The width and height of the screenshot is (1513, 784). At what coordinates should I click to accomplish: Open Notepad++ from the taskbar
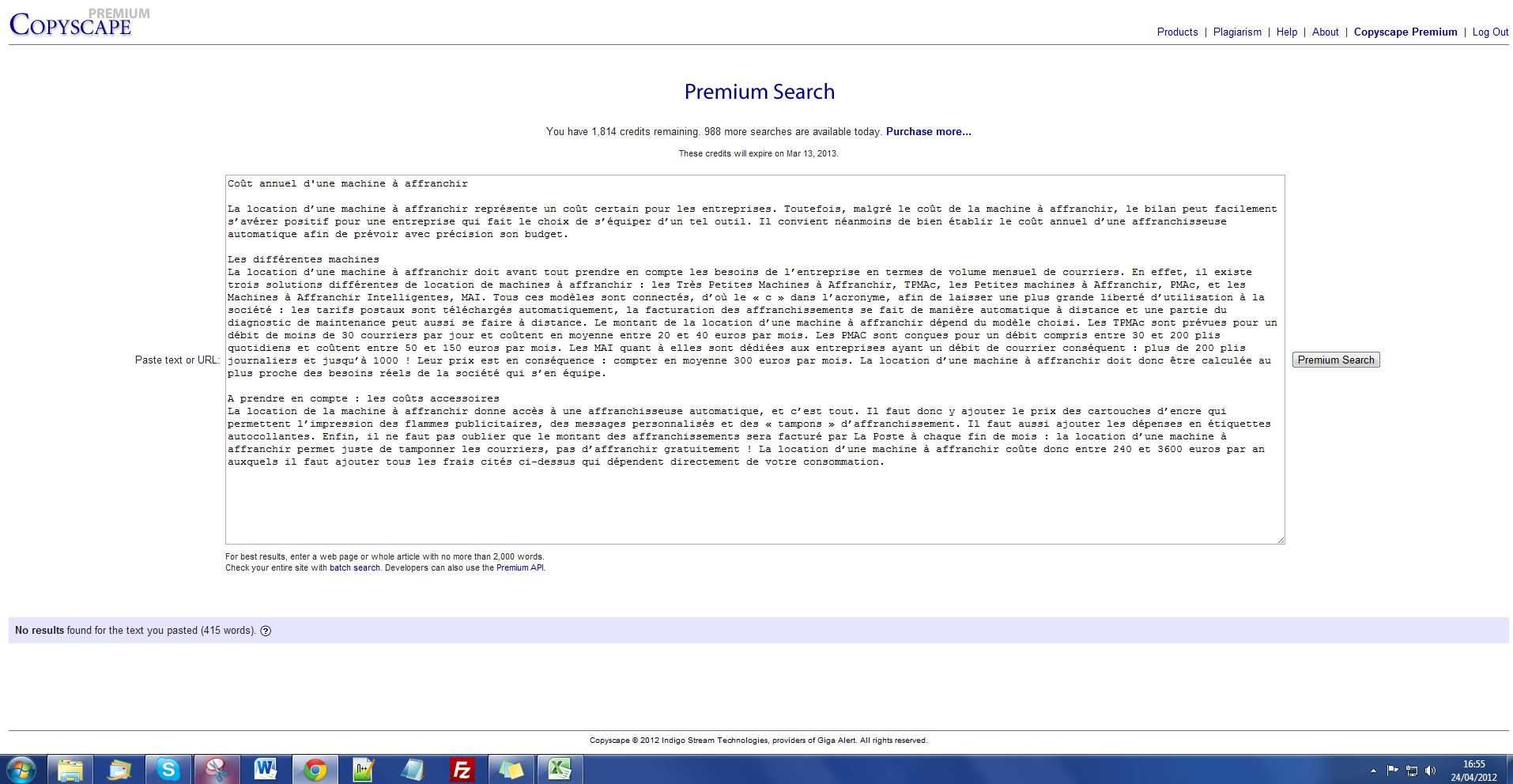click(364, 769)
